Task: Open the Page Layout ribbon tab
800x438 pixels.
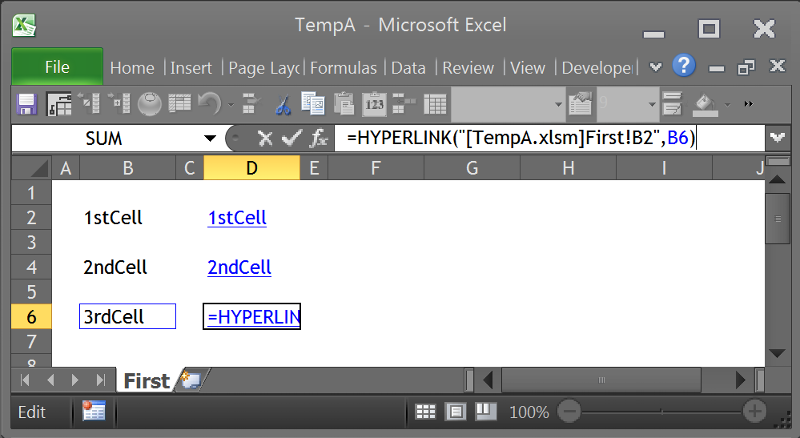Action: tap(264, 68)
